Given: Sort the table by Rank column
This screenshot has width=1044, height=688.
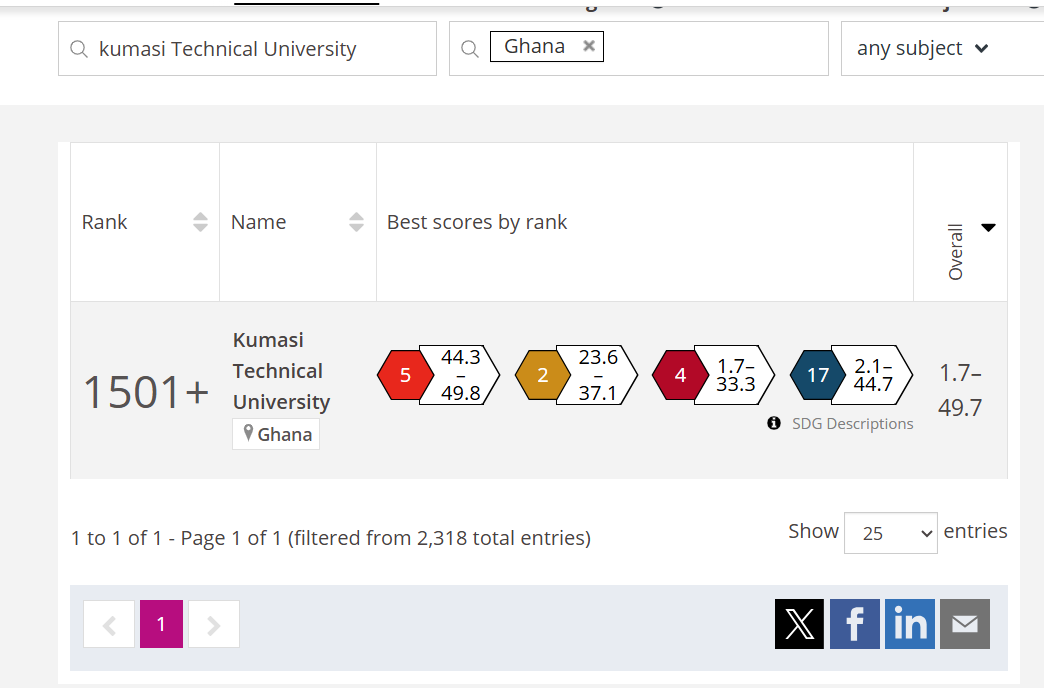Looking at the screenshot, I should 200,222.
